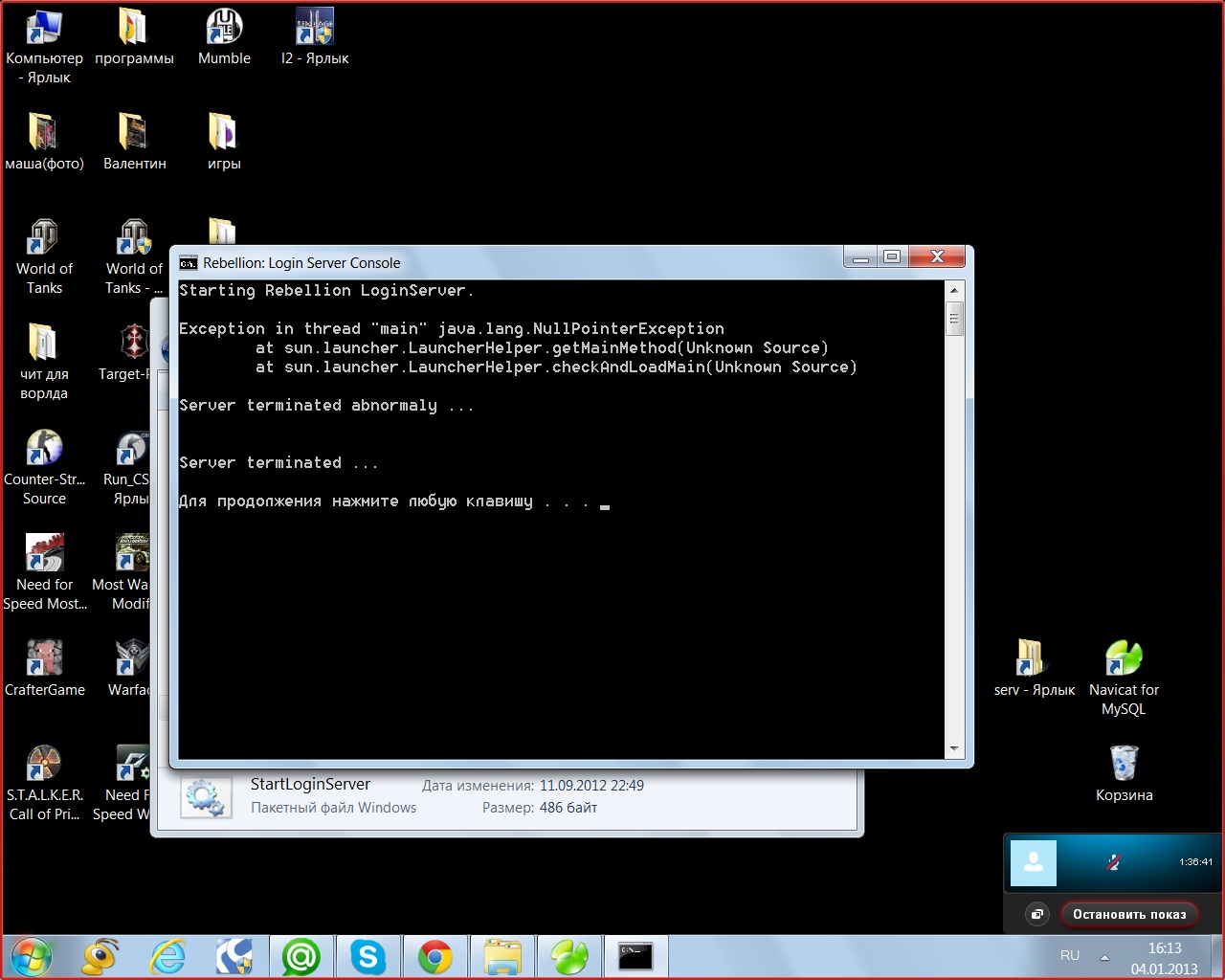Click the date modified 11.09.2012 22:49
The image size is (1225, 980).
coord(591,786)
